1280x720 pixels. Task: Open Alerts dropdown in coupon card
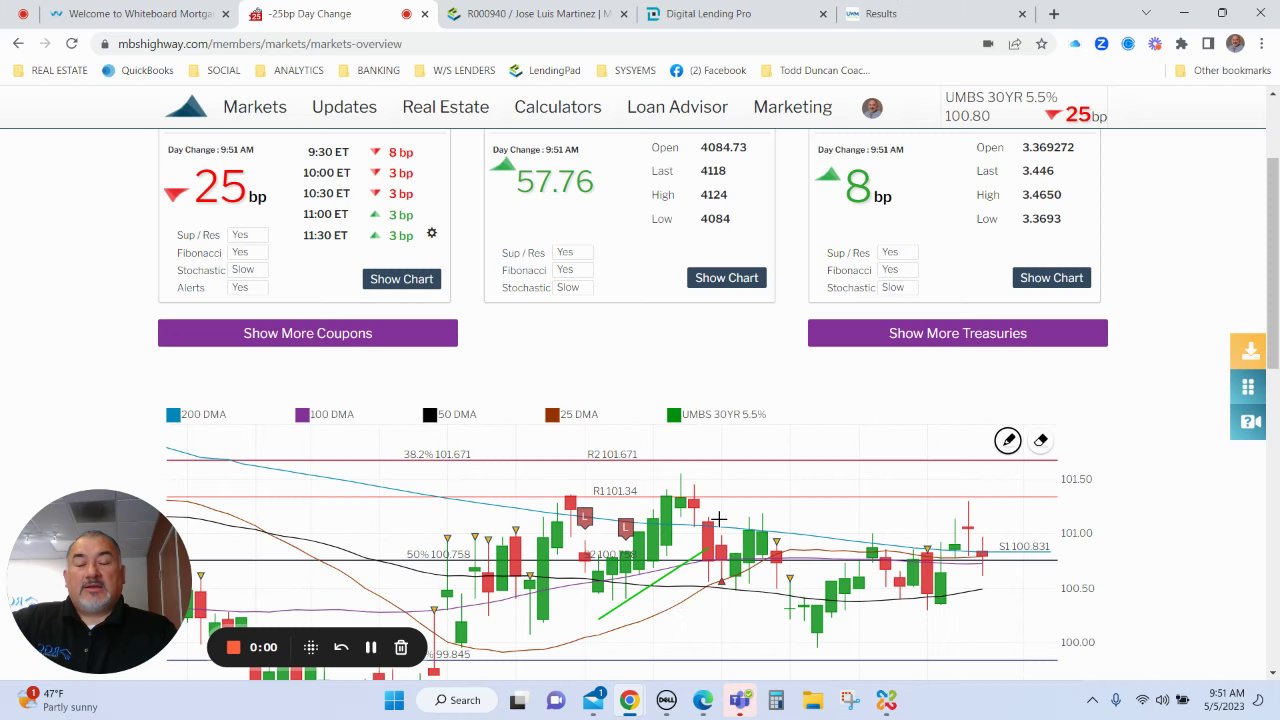[247, 287]
